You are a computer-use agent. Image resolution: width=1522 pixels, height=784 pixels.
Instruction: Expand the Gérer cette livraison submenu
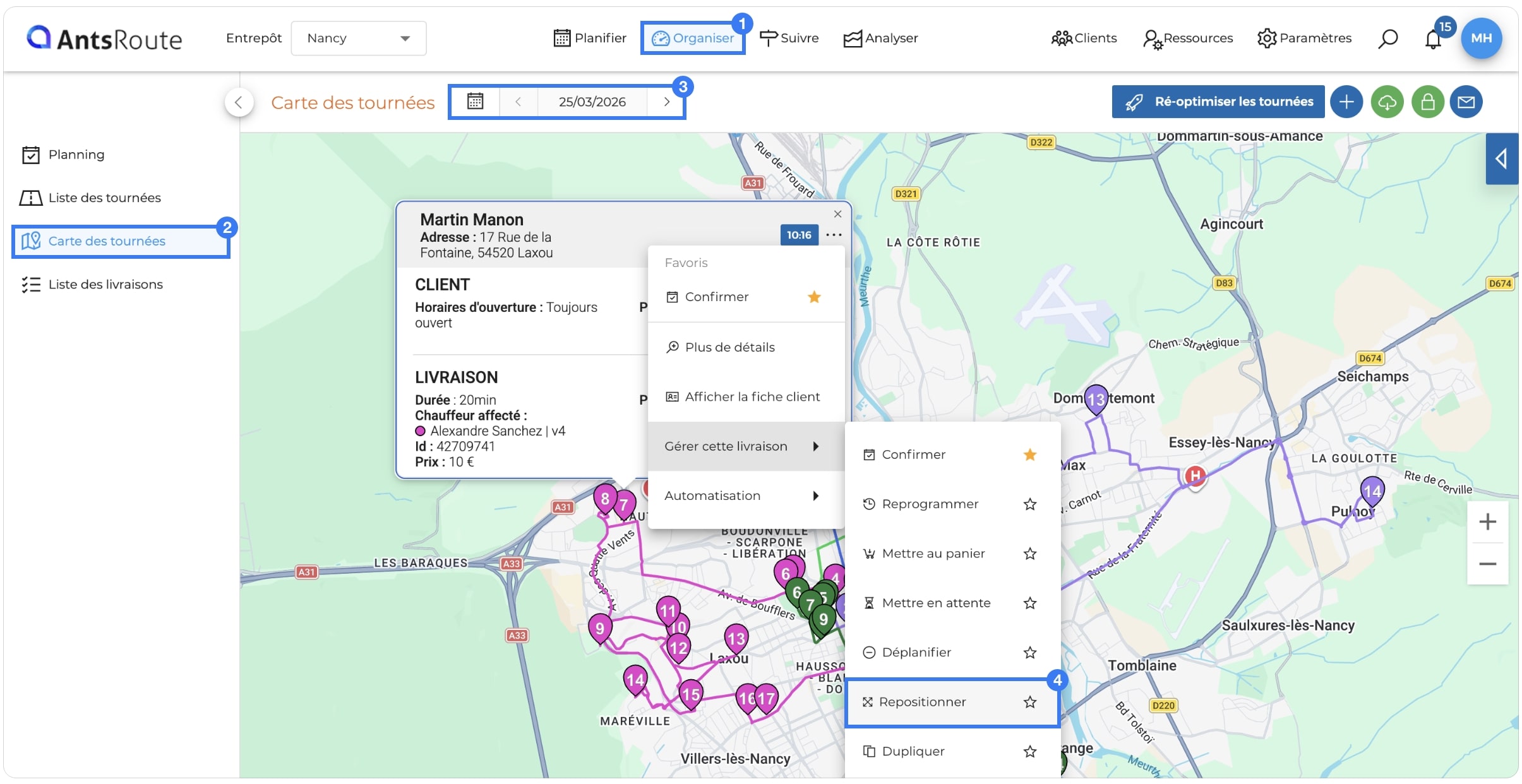tap(746, 446)
